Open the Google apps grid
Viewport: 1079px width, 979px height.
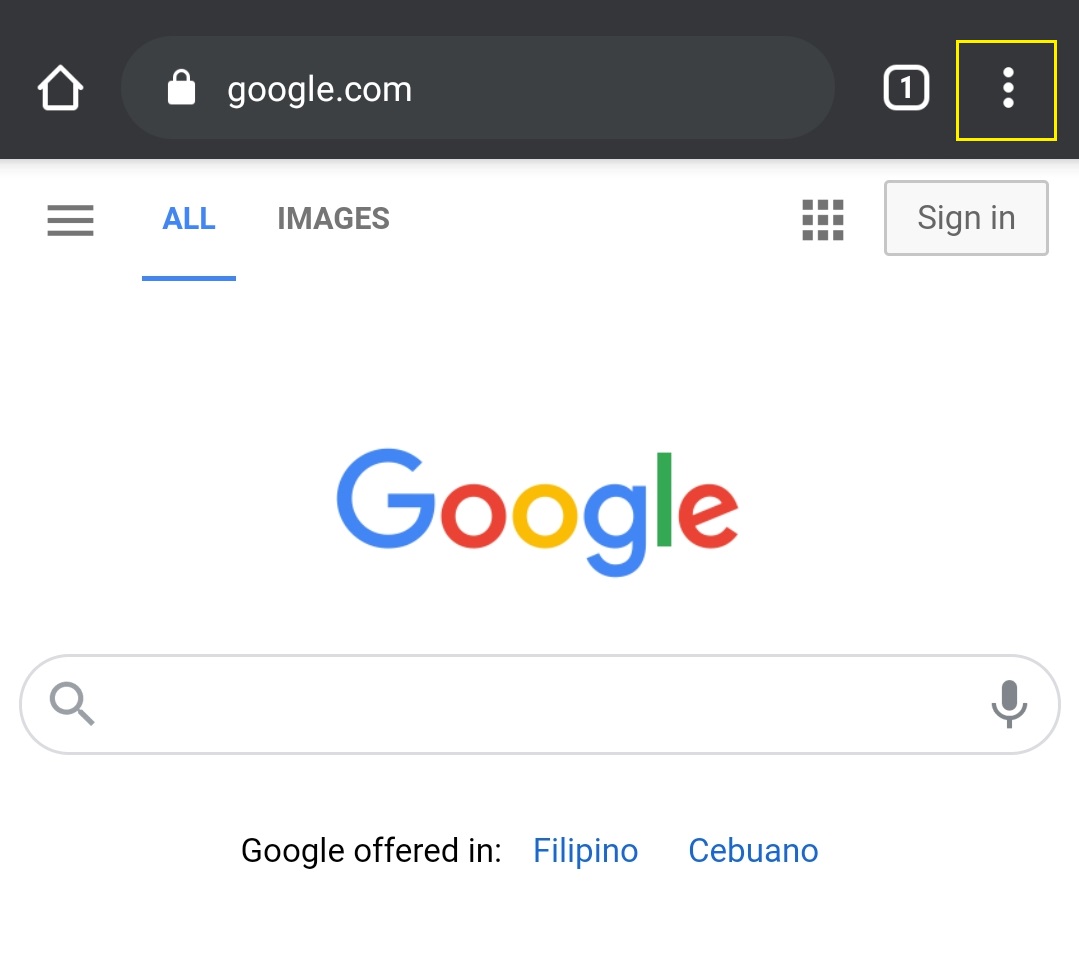(823, 219)
